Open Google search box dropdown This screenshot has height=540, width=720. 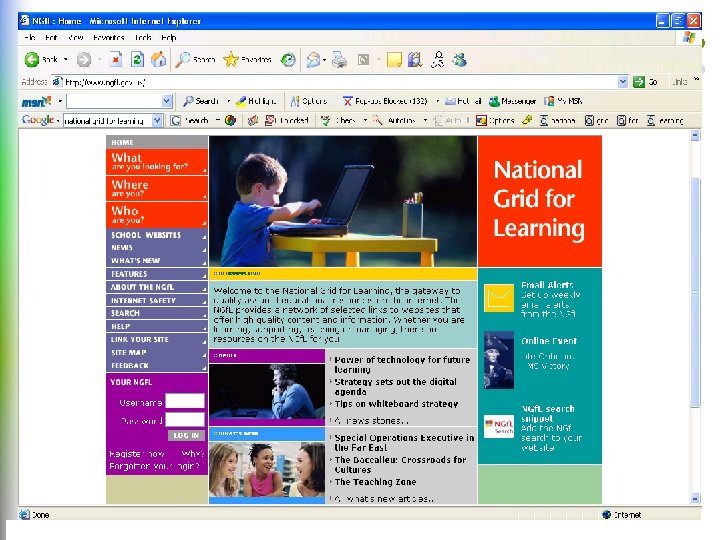click(157, 120)
